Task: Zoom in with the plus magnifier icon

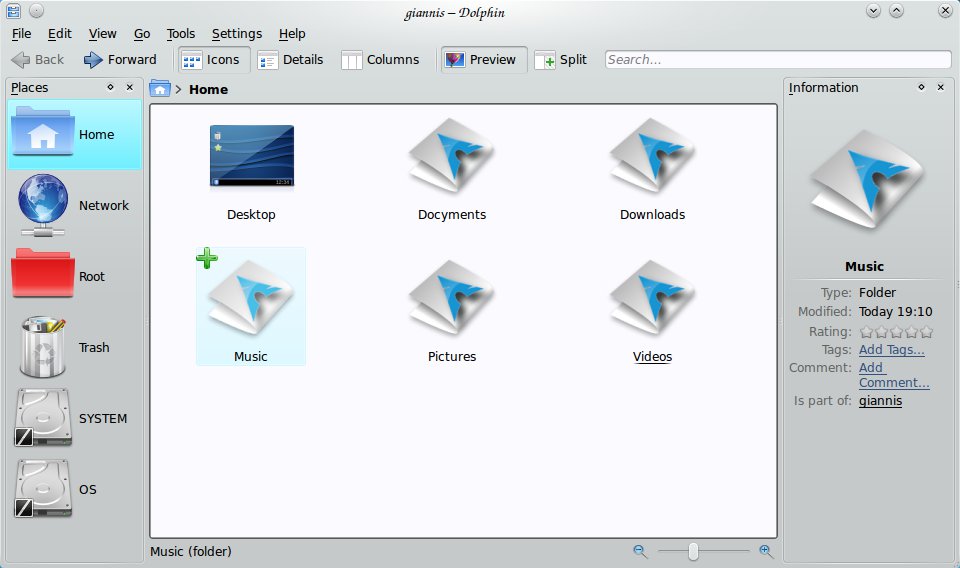Action: [766, 551]
